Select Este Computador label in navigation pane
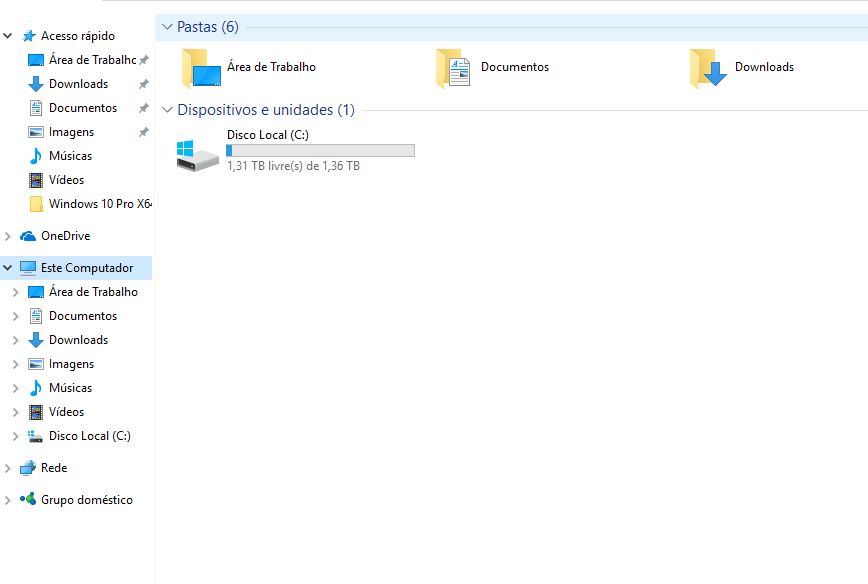This screenshot has width=868, height=584. [x=87, y=268]
